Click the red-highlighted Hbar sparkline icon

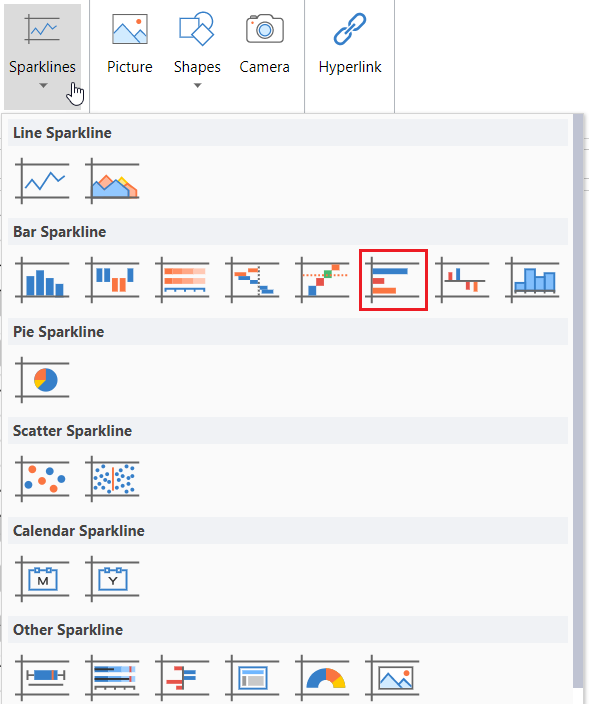click(x=393, y=280)
